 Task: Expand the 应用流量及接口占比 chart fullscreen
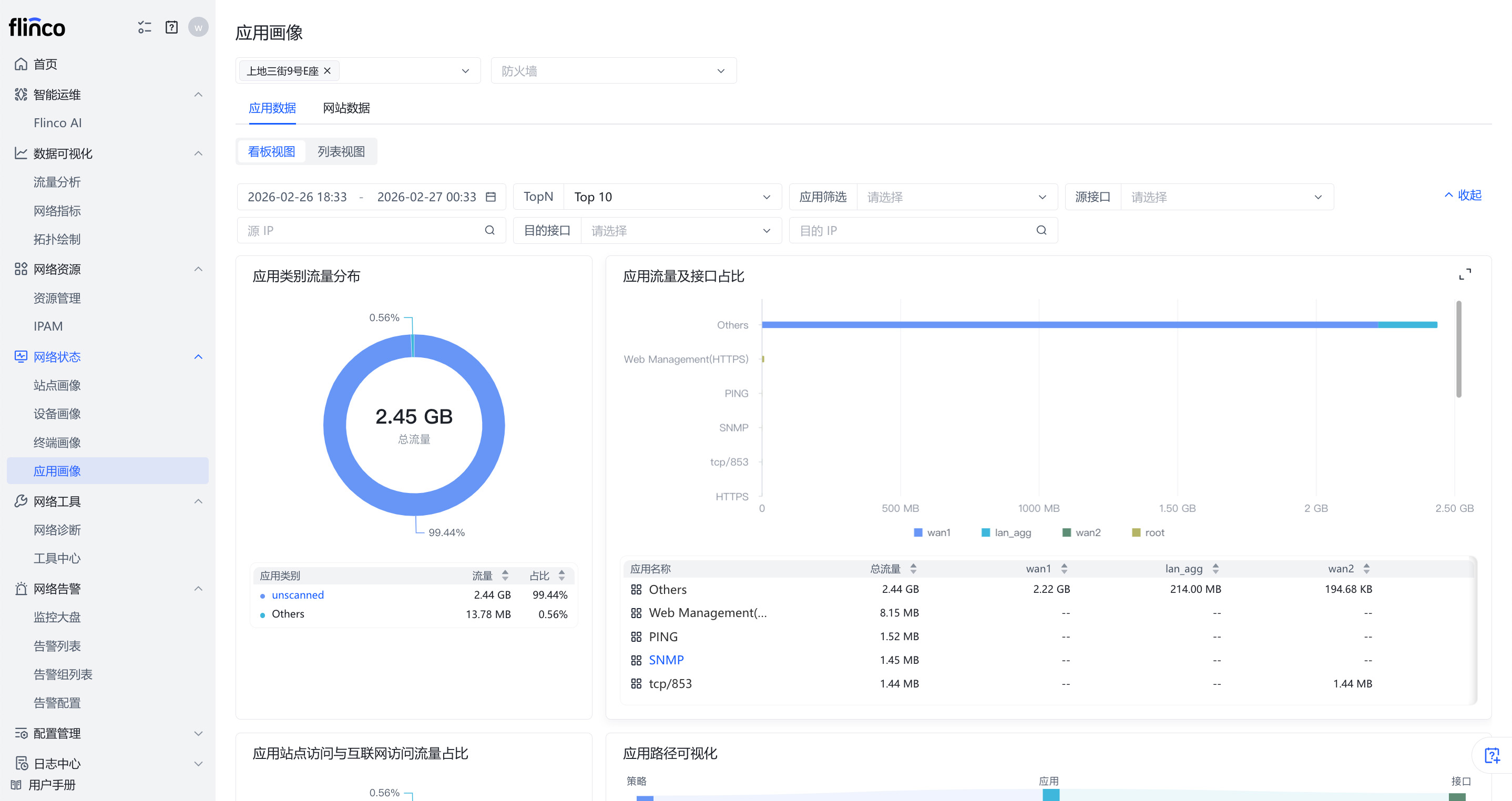(1465, 274)
